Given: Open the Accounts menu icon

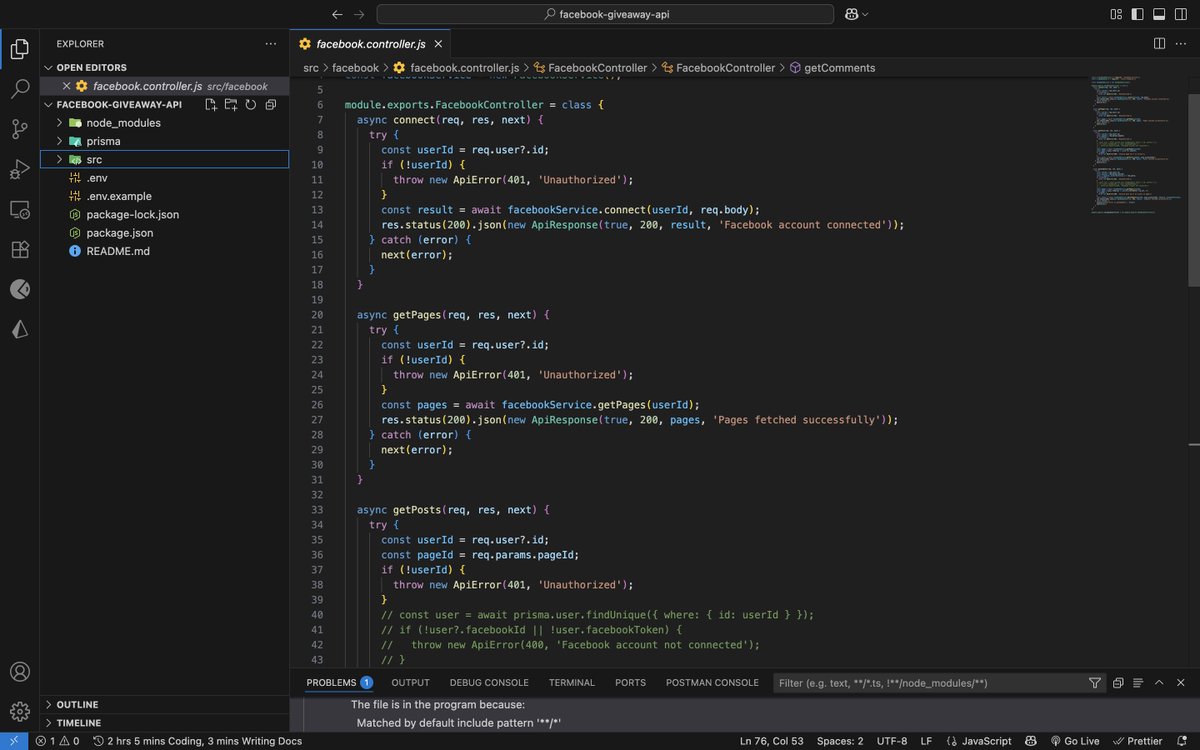Looking at the screenshot, I should 19,672.
